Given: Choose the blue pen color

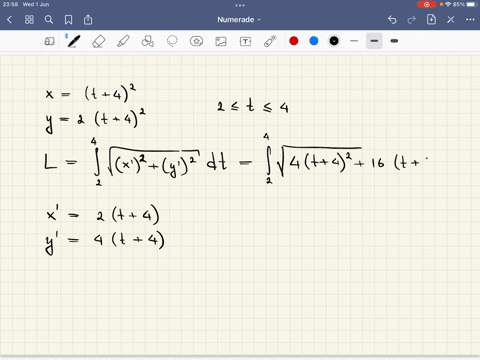Looking at the screenshot, I should pyautogui.click(x=314, y=41).
